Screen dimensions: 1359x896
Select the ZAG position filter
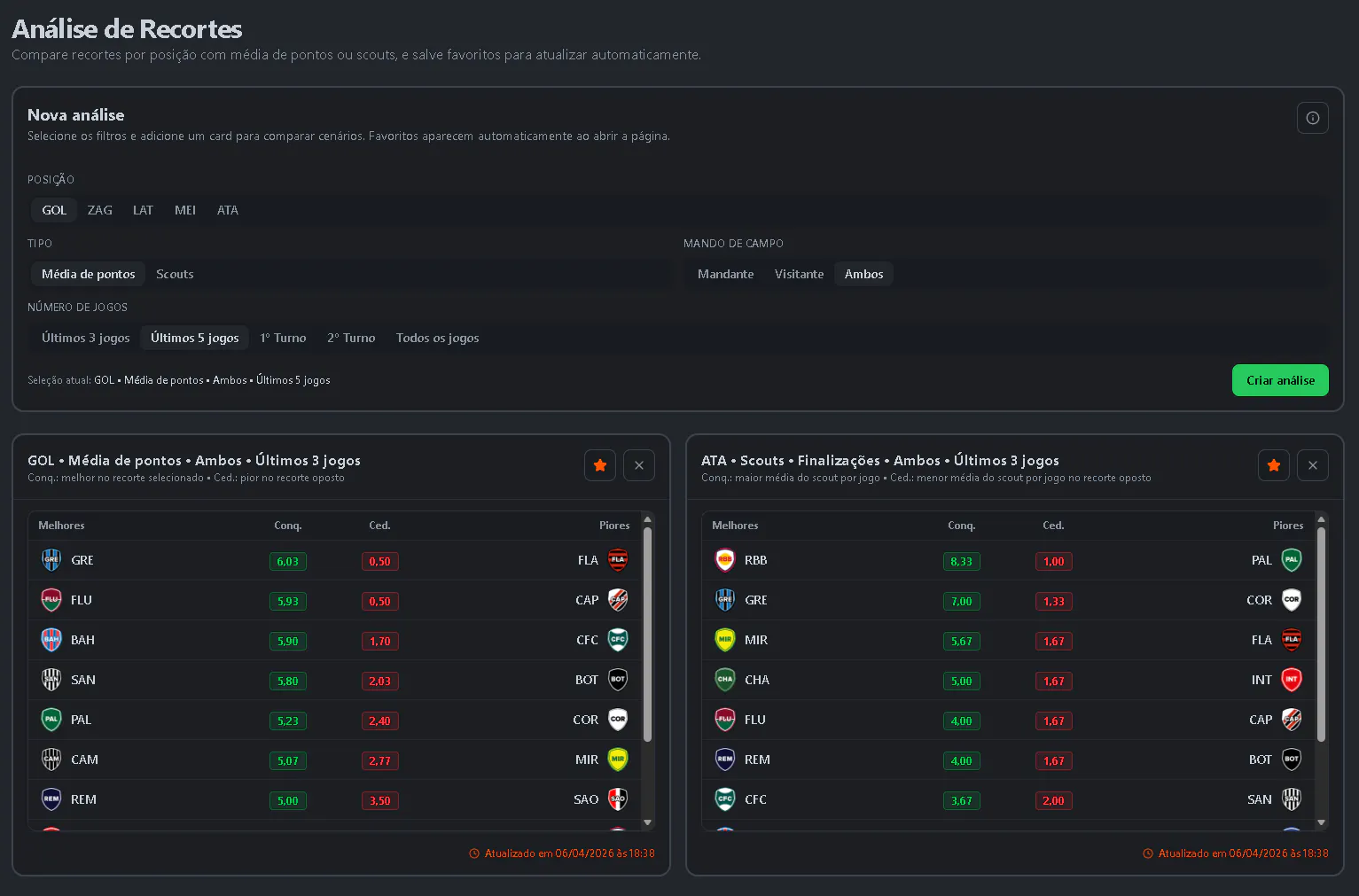point(100,210)
